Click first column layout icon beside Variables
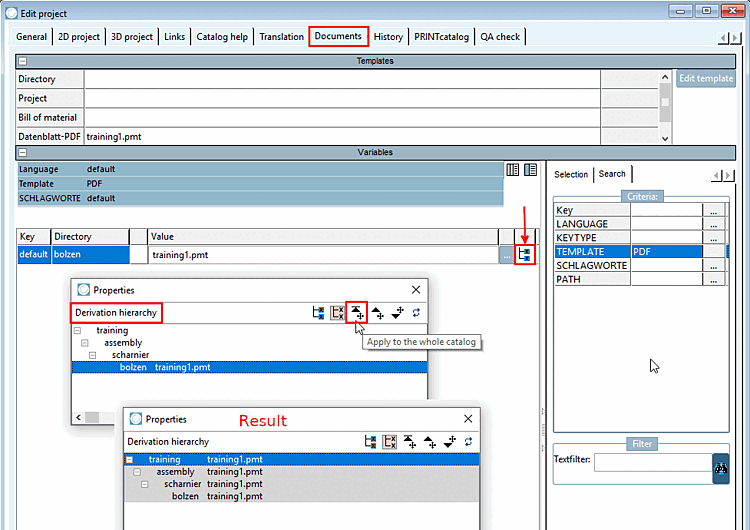 tap(513, 169)
